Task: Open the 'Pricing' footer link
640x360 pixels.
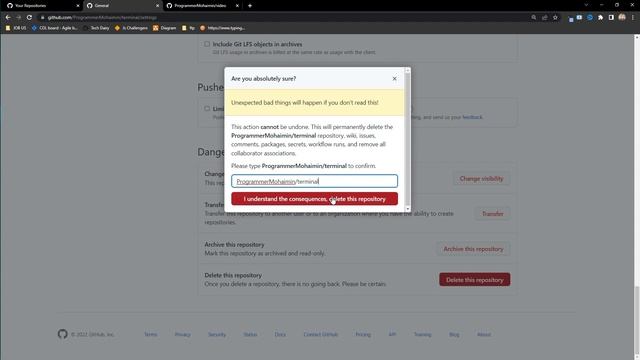Action: coord(363,334)
